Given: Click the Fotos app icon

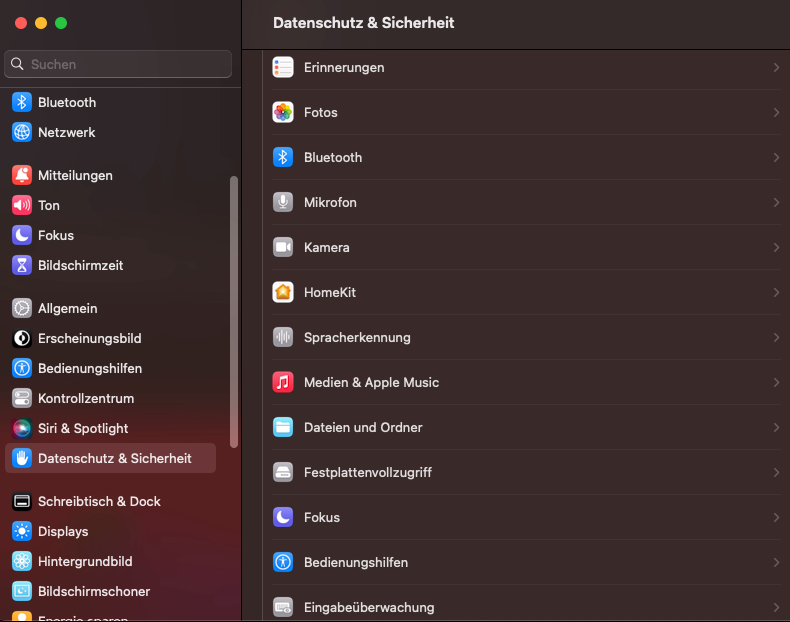Looking at the screenshot, I should (x=283, y=113).
